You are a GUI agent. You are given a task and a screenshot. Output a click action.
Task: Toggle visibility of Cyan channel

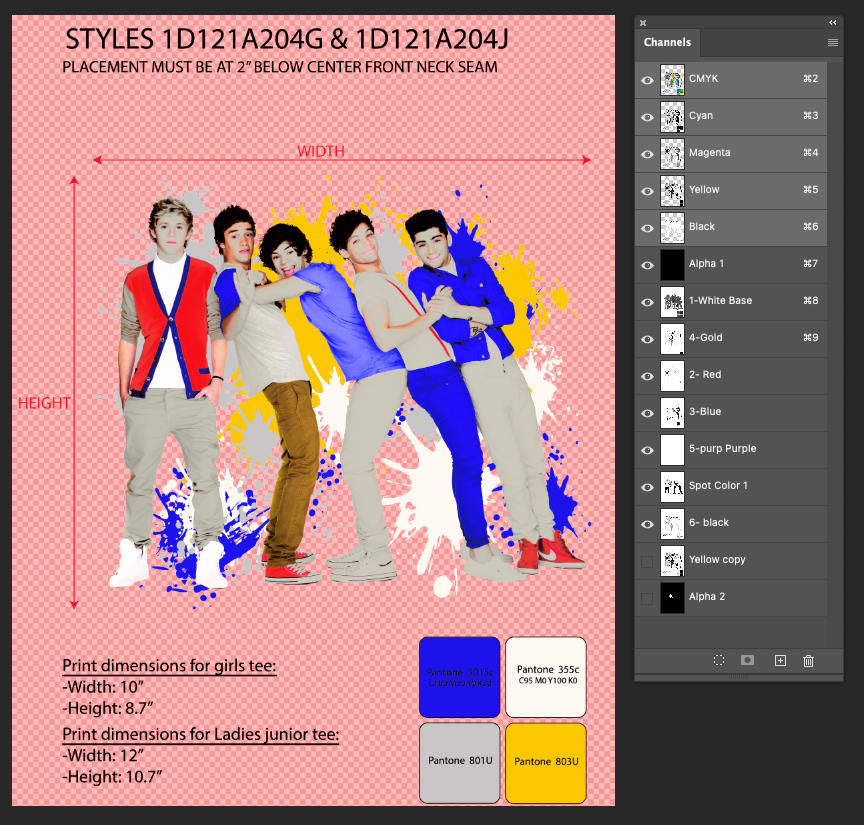pyautogui.click(x=647, y=117)
